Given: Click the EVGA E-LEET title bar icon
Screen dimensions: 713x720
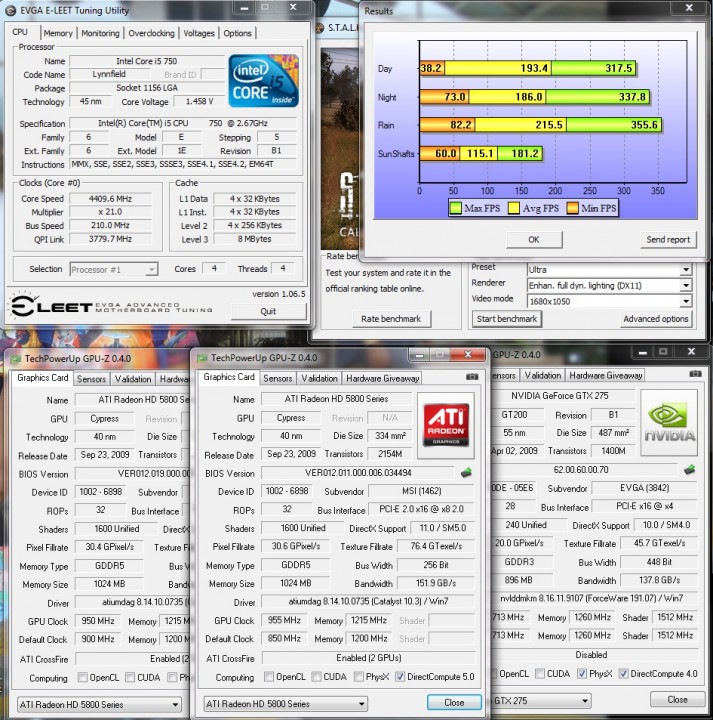Looking at the screenshot, I should click(x=11, y=11).
